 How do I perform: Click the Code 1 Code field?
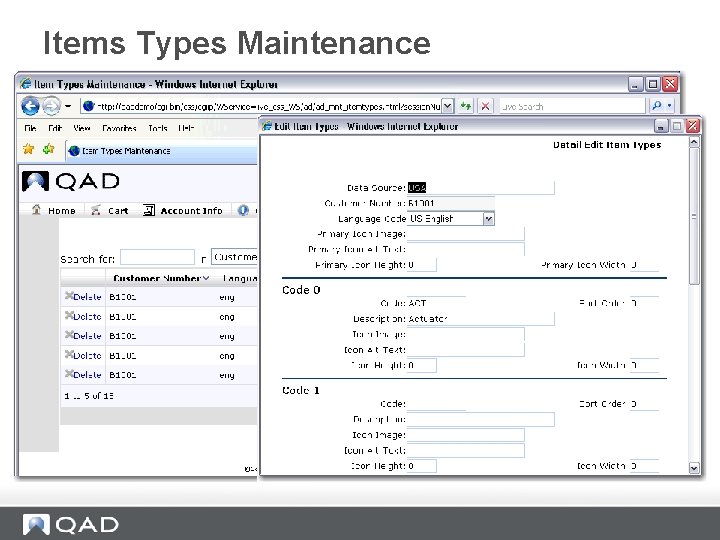(x=436, y=404)
